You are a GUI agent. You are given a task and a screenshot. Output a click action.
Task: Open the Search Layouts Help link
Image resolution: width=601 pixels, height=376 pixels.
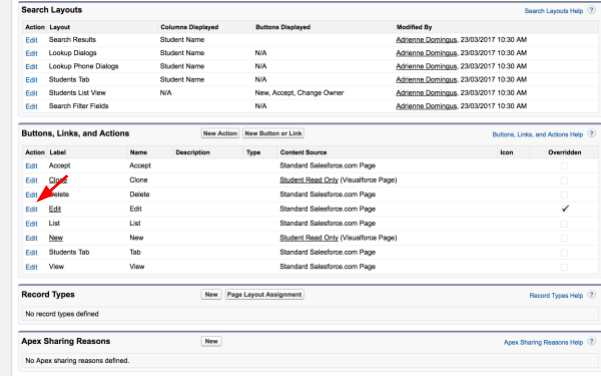tap(553, 11)
